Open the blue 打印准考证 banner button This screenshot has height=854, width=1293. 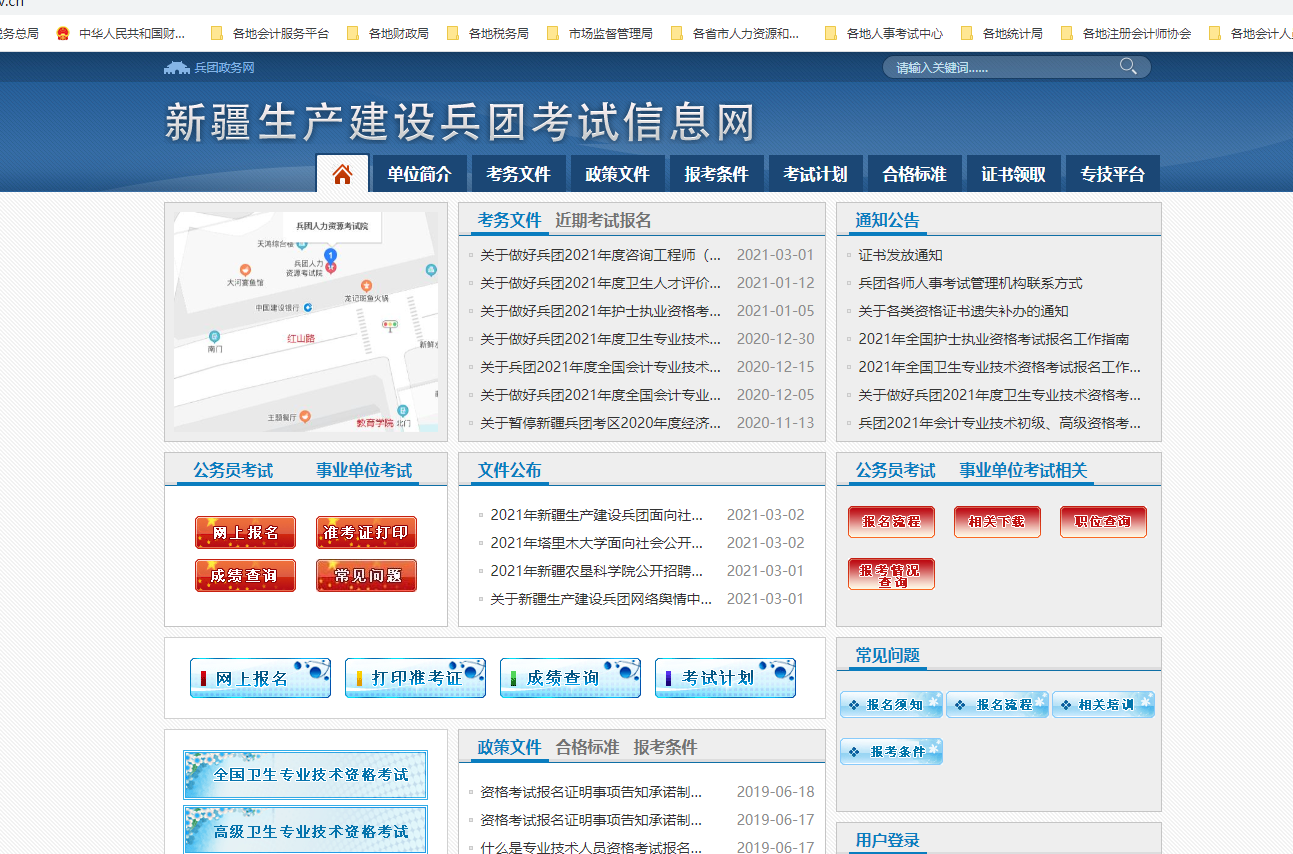coord(415,678)
